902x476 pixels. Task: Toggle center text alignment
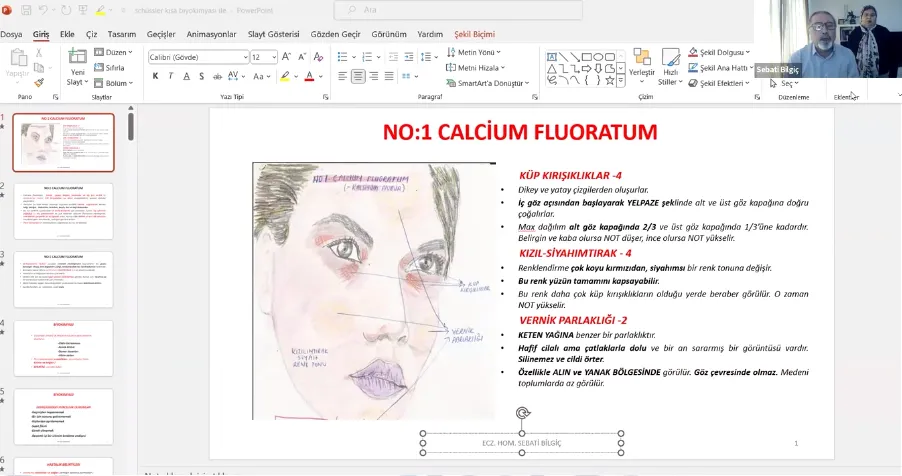click(x=358, y=76)
